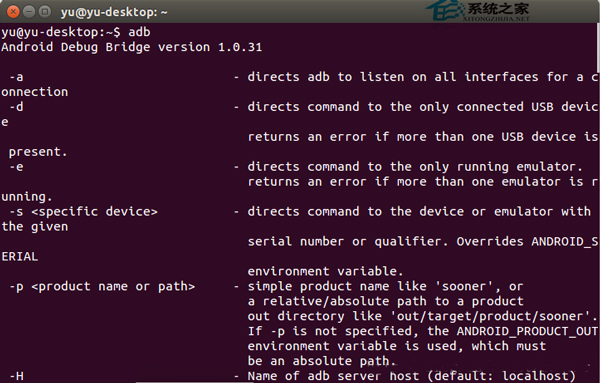Screen dimensions: 600x383
Task: Click the 'yu@yu-desktop:~$ adb' prompt line
Action: [x=76, y=32]
